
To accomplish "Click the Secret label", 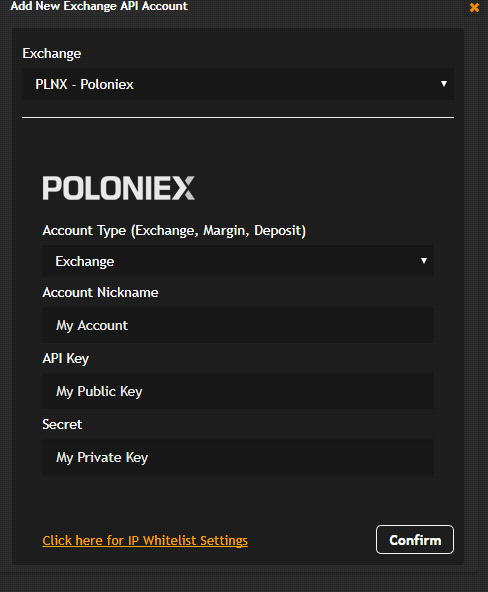I will click(62, 424).
